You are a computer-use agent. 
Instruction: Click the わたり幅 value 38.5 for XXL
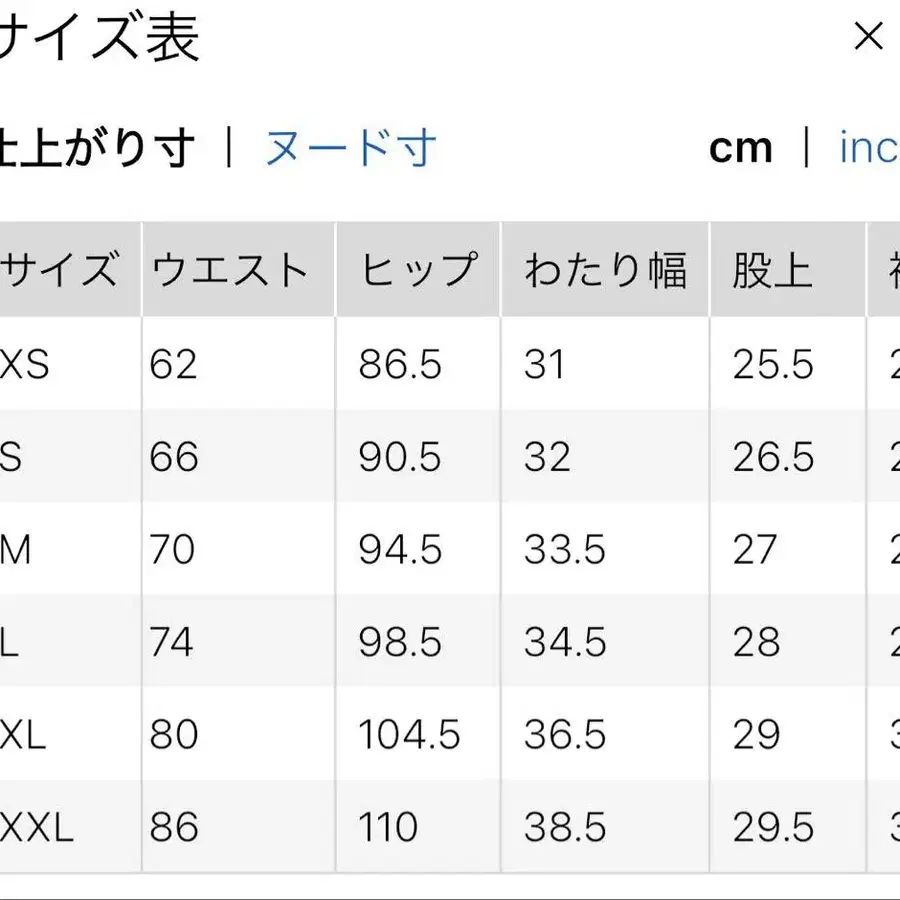click(x=567, y=827)
